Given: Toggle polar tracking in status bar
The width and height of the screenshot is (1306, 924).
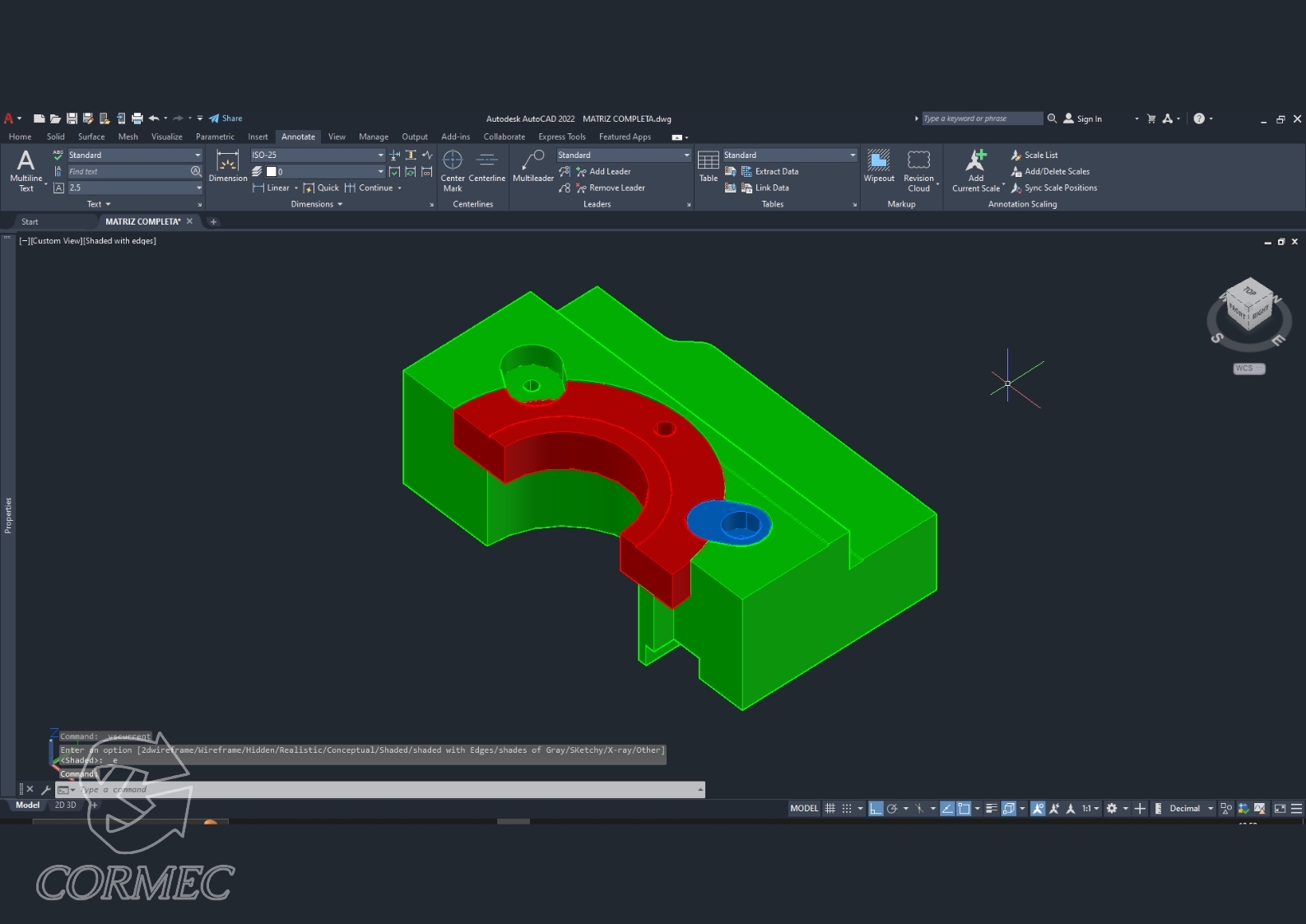Looking at the screenshot, I should tap(892, 809).
